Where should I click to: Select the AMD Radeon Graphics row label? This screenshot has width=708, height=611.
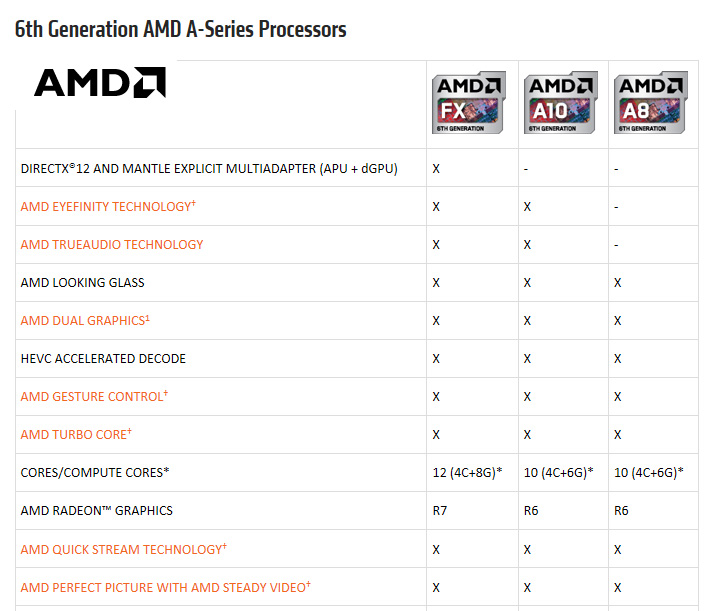(x=96, y=510)
